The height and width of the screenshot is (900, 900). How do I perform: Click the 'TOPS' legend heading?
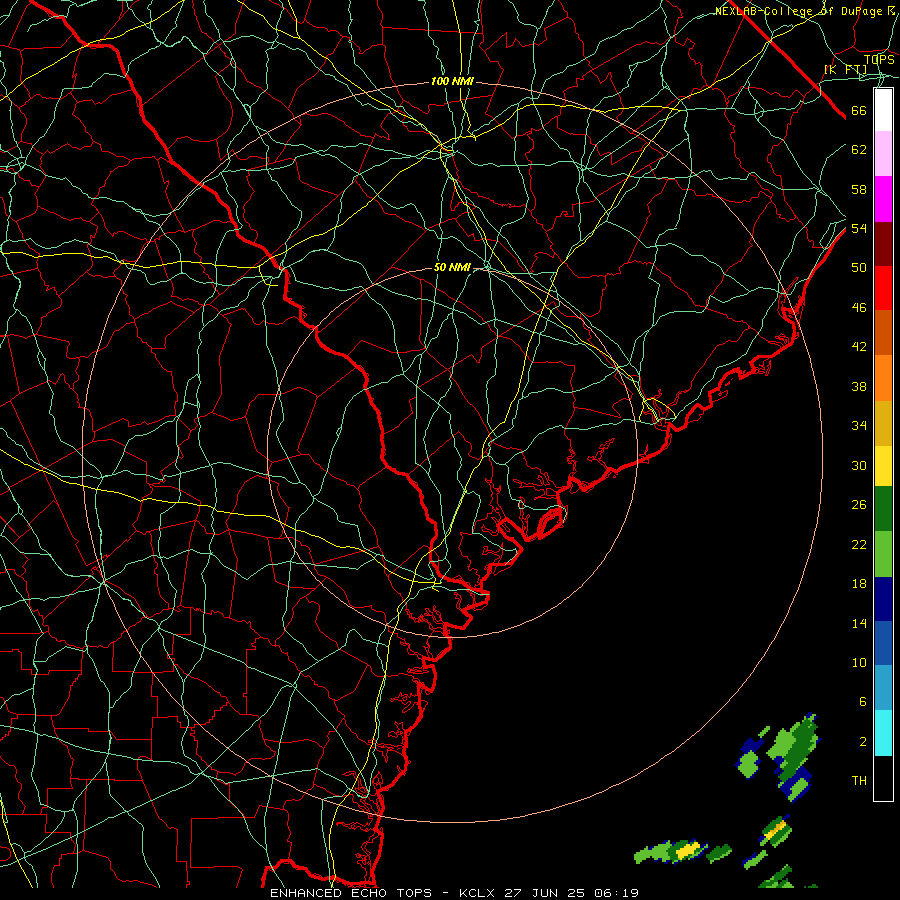pyautogui.click(x=879, y=59)
